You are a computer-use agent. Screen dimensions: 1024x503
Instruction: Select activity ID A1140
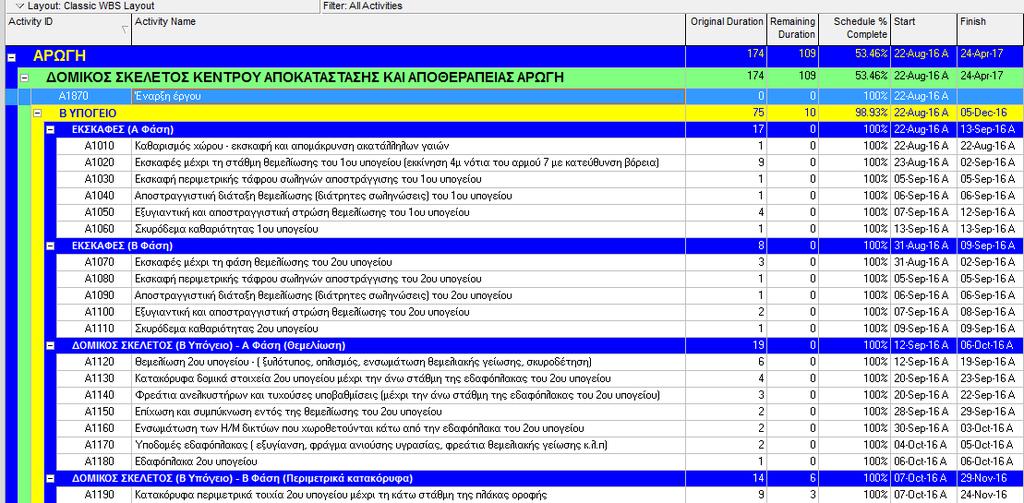click(99, 395)
